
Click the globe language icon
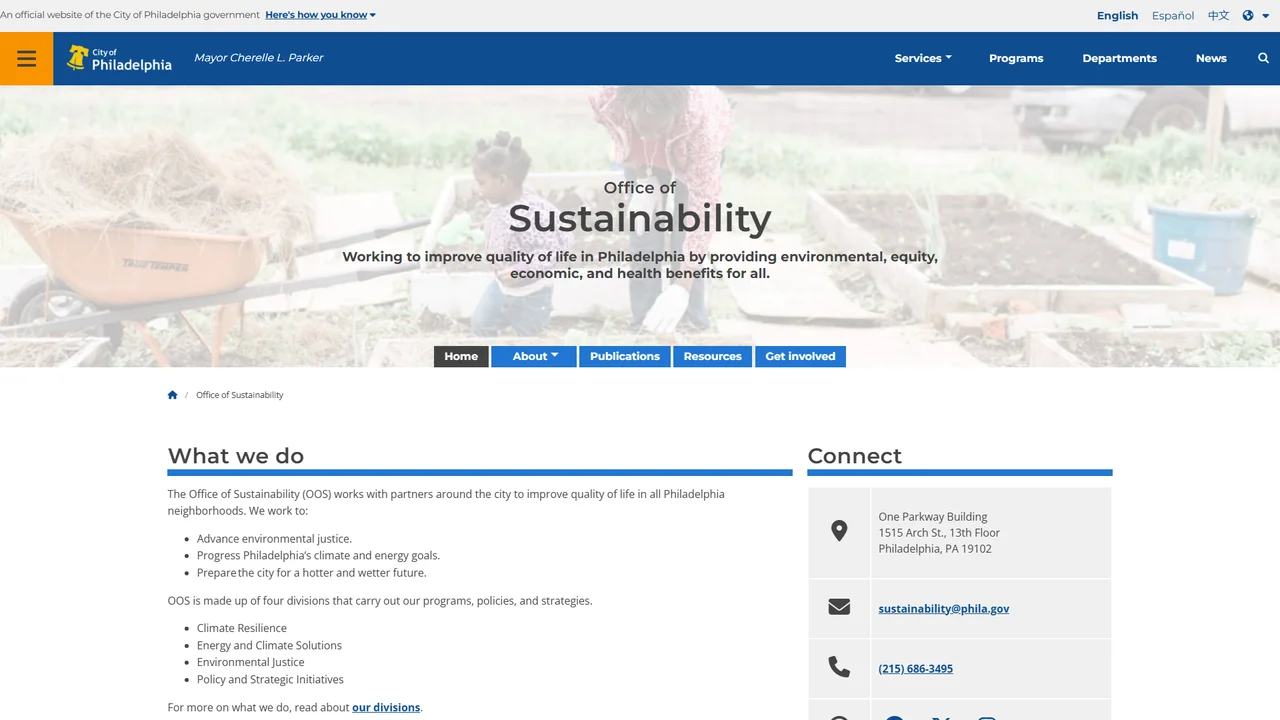tap(1248, 15)
